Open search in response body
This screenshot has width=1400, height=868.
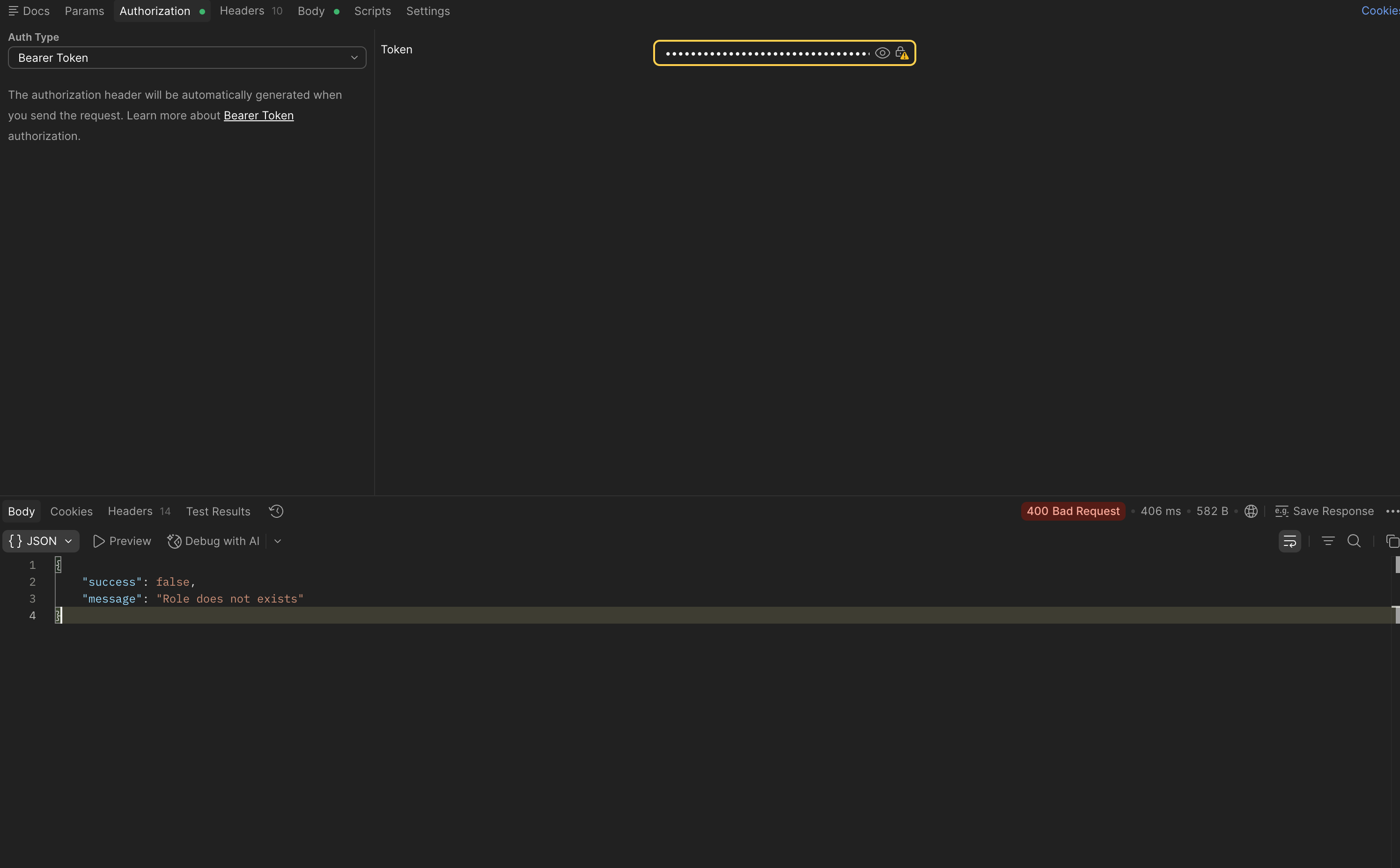point(1354,541)
